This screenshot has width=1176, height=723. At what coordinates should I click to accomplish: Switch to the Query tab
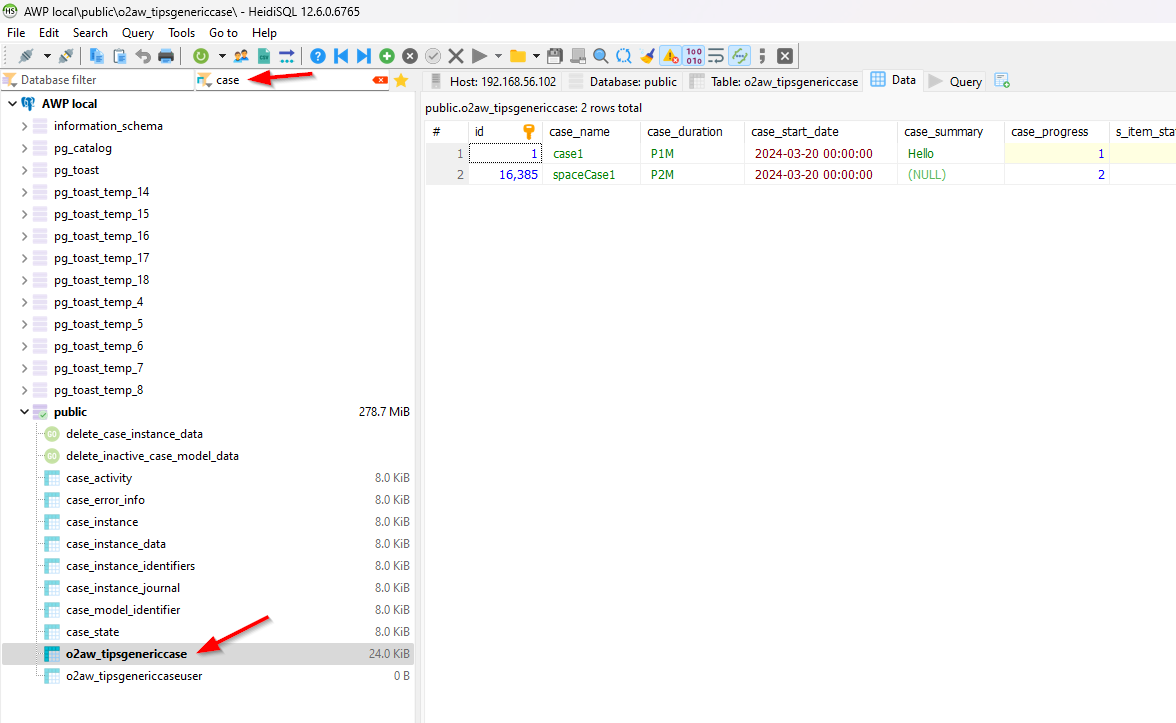pos(955,82)
